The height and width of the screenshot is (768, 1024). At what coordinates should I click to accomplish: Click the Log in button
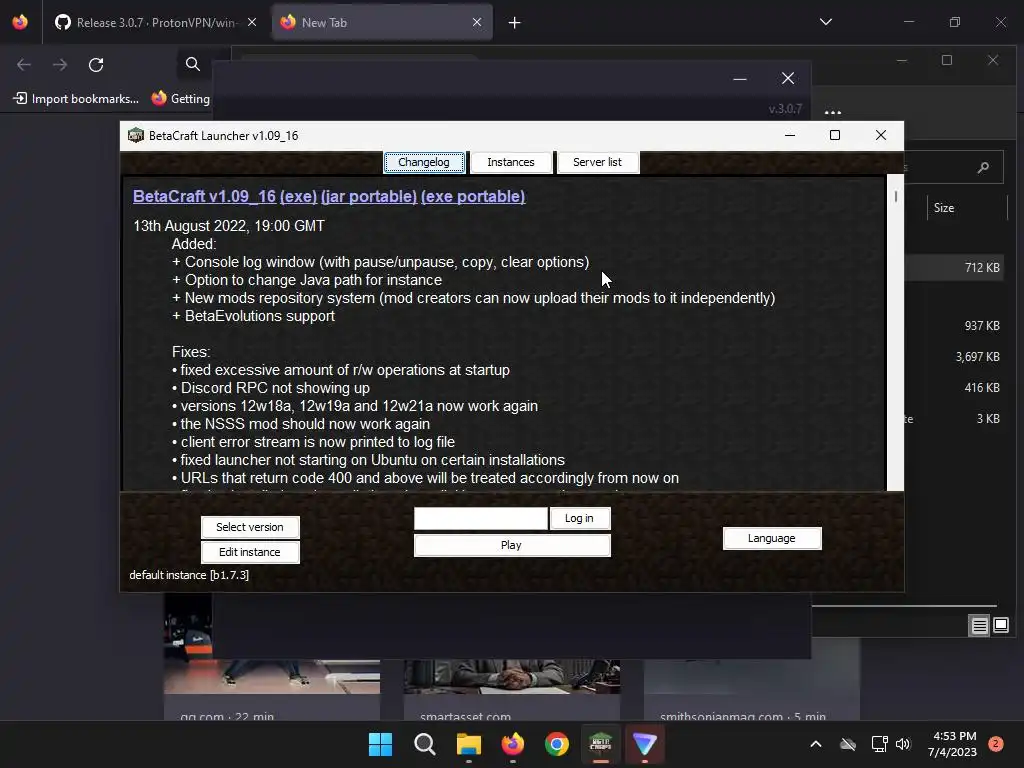click(x=579, y=519)
